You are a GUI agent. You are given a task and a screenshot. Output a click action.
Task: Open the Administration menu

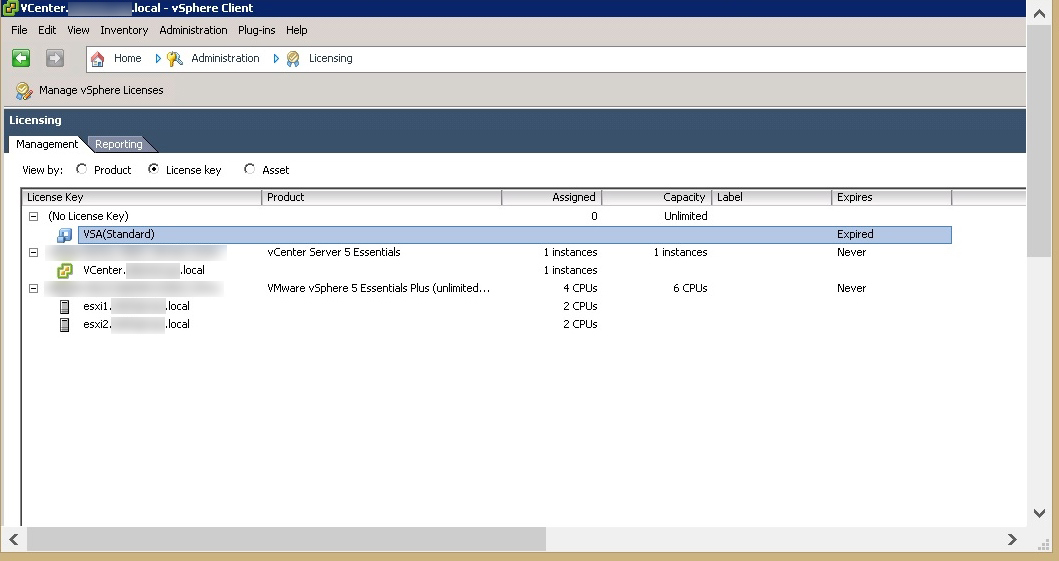pos(193,30)
